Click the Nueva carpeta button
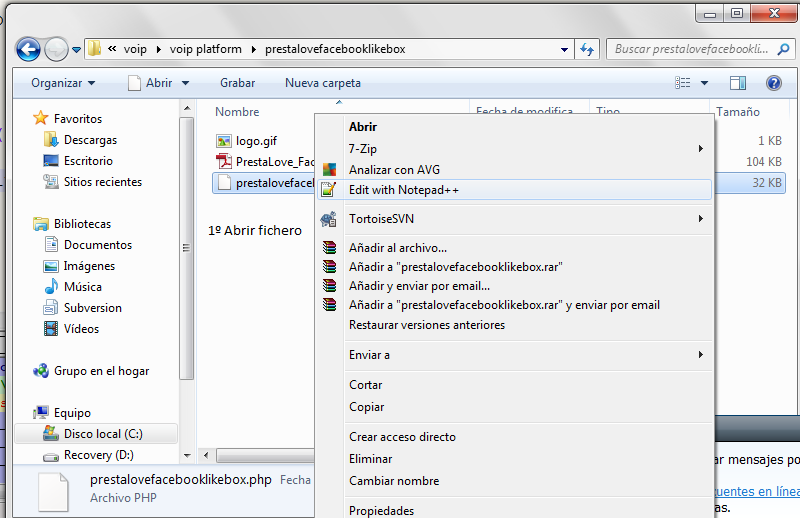This screenshot has width=800, height=518. pos(323,83)
